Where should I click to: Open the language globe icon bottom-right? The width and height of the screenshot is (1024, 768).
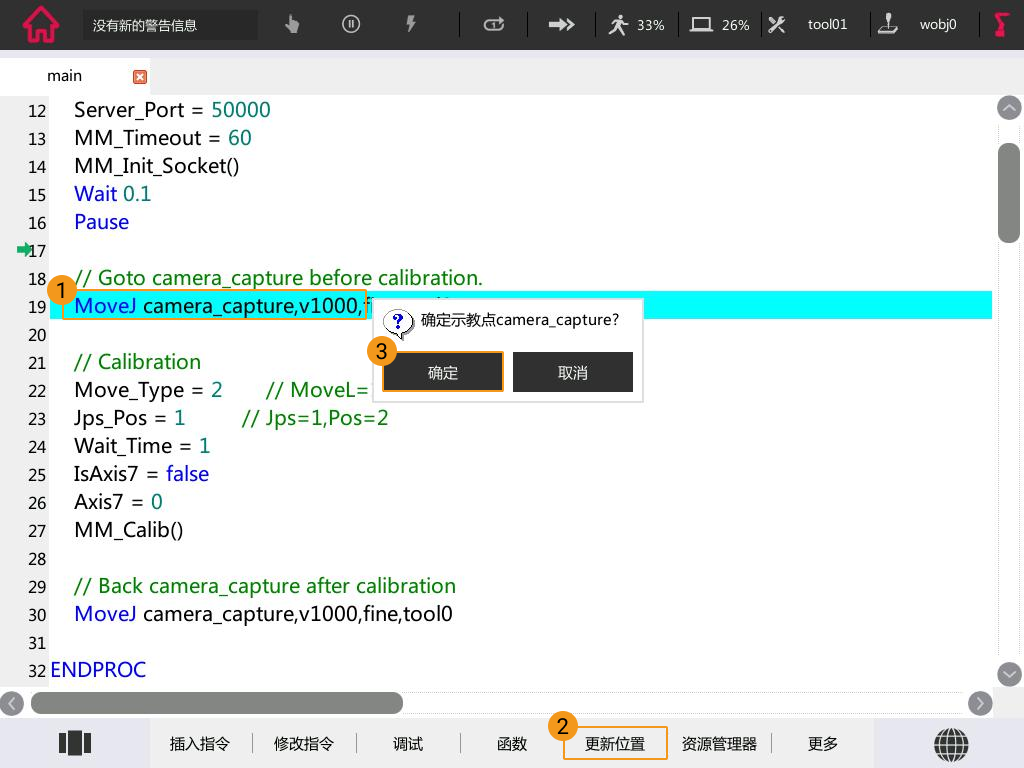coord(951,744)
